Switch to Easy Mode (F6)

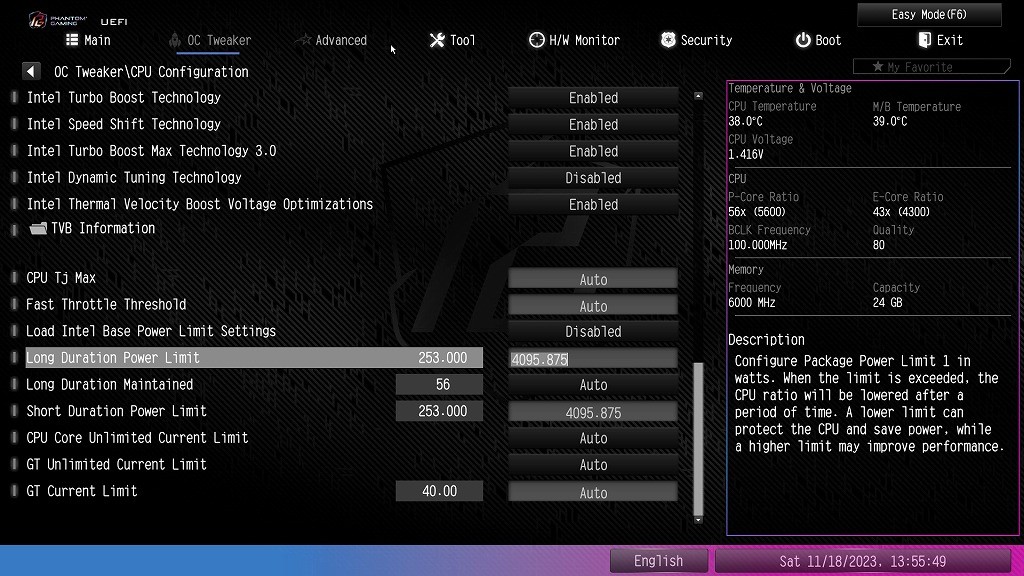click(x=929, y=14)
